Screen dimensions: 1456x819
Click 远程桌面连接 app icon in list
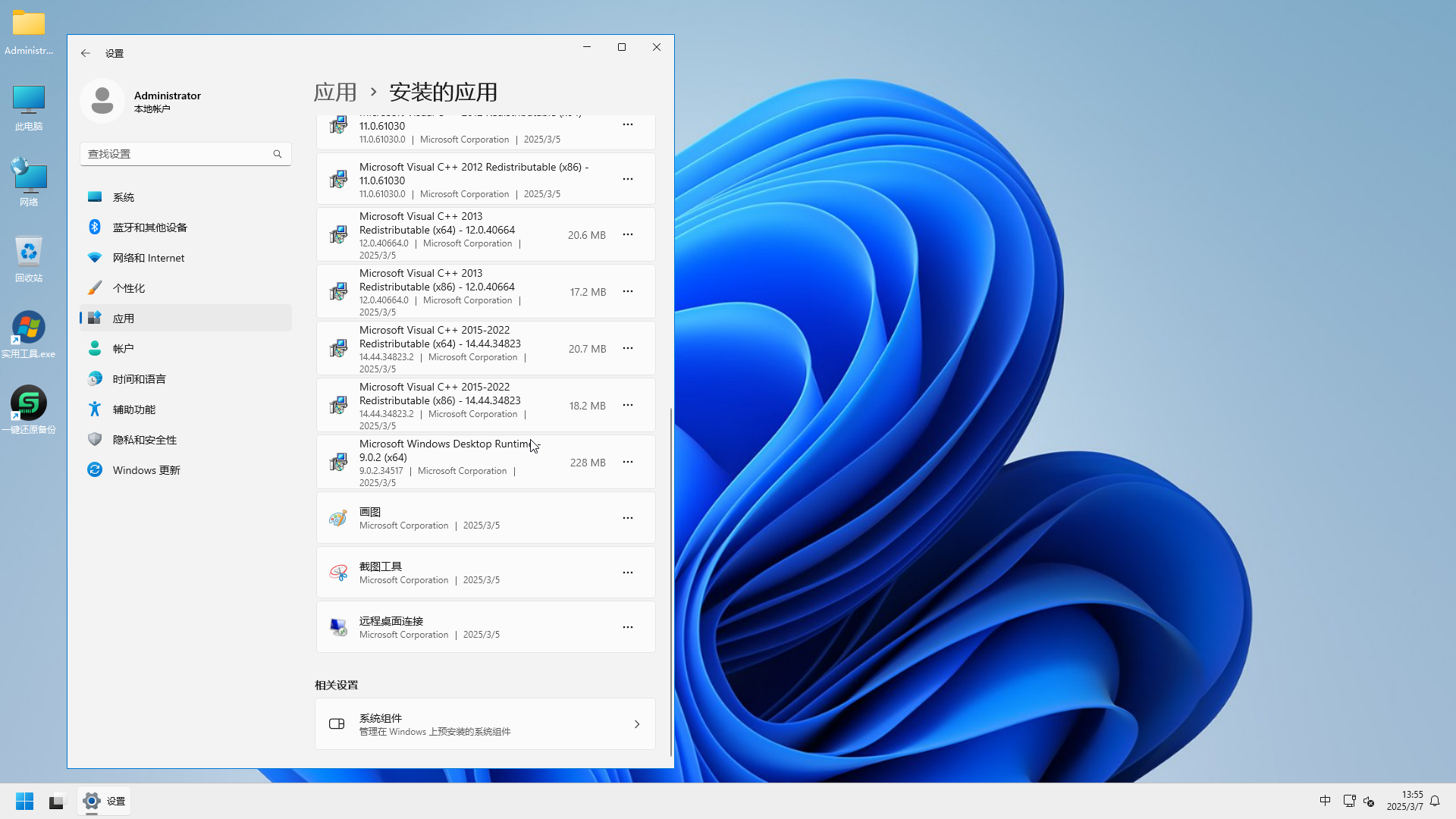tap(338, 628)
